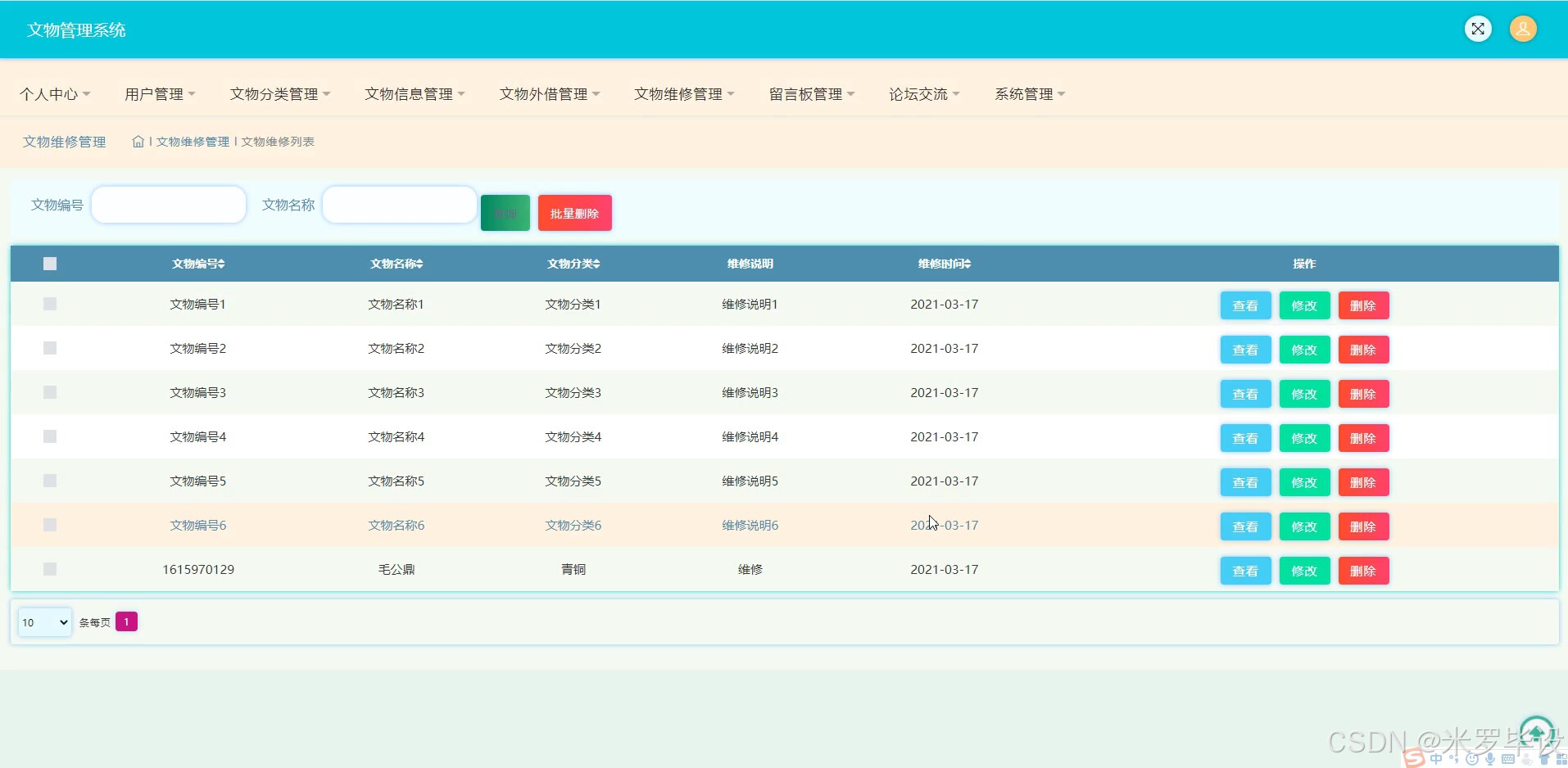Focus the 文物编号 search input field
The height and width of the screenshot is (768, 1568).
pyautogui.click(x=169, y=205)
